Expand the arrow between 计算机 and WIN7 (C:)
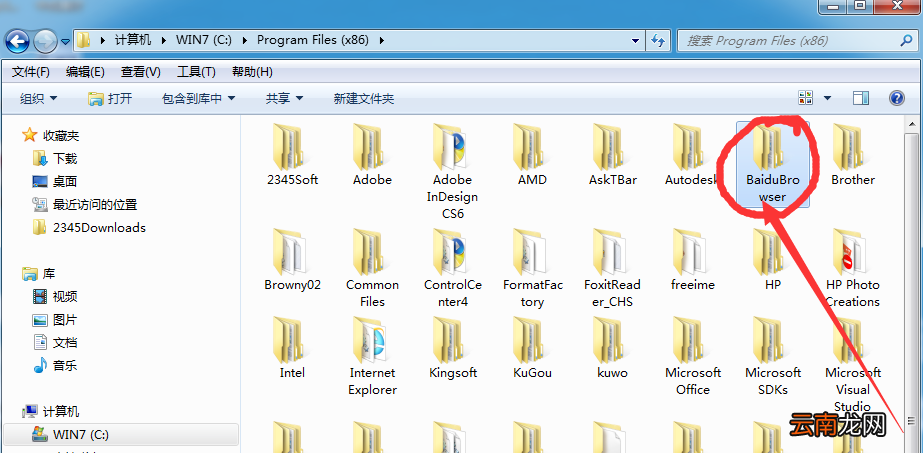Image resolution: width=923 pixels, height=453 pixels. coord(164,41)
